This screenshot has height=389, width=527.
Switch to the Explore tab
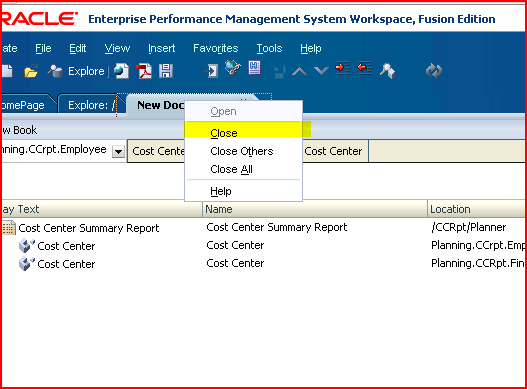click(x=90, y=105)
